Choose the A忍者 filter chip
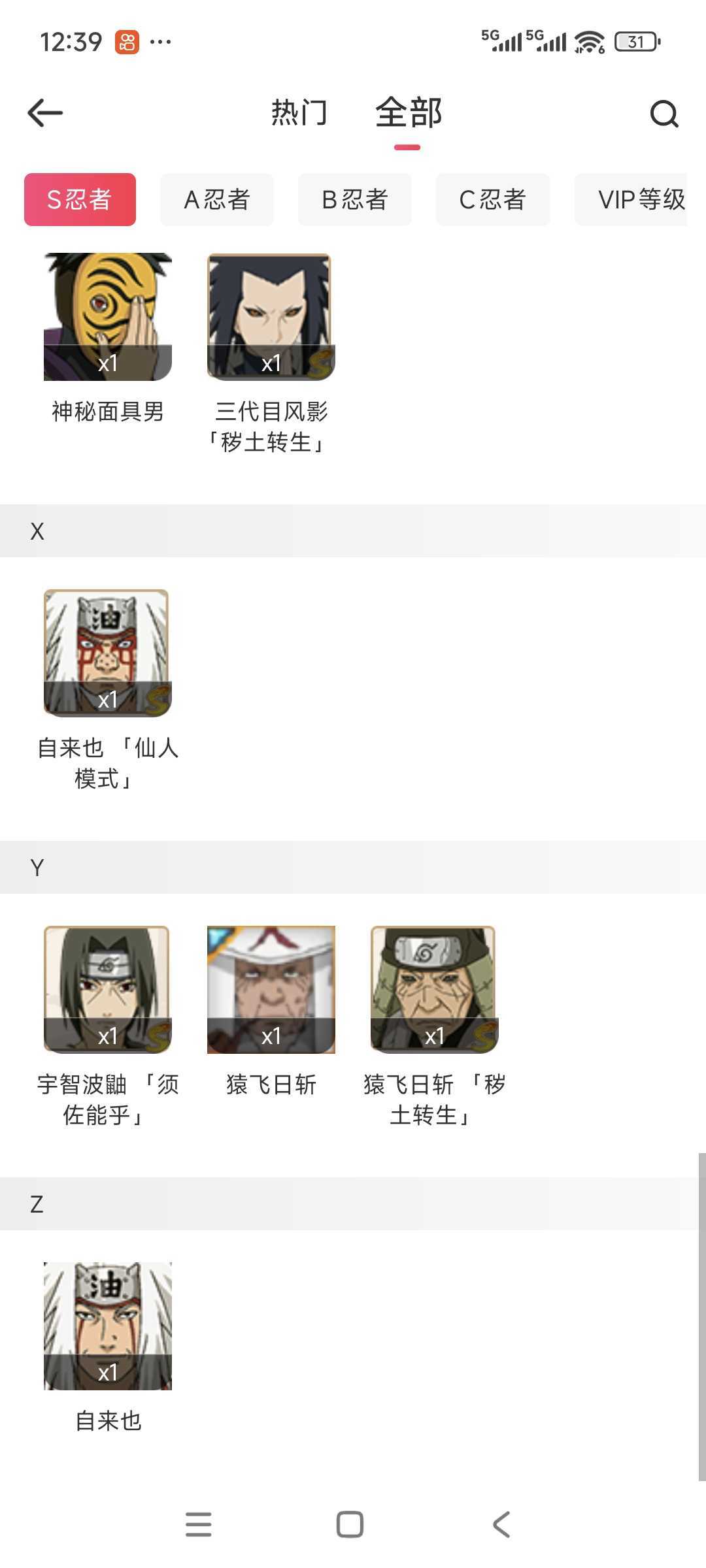 [217, 199]
